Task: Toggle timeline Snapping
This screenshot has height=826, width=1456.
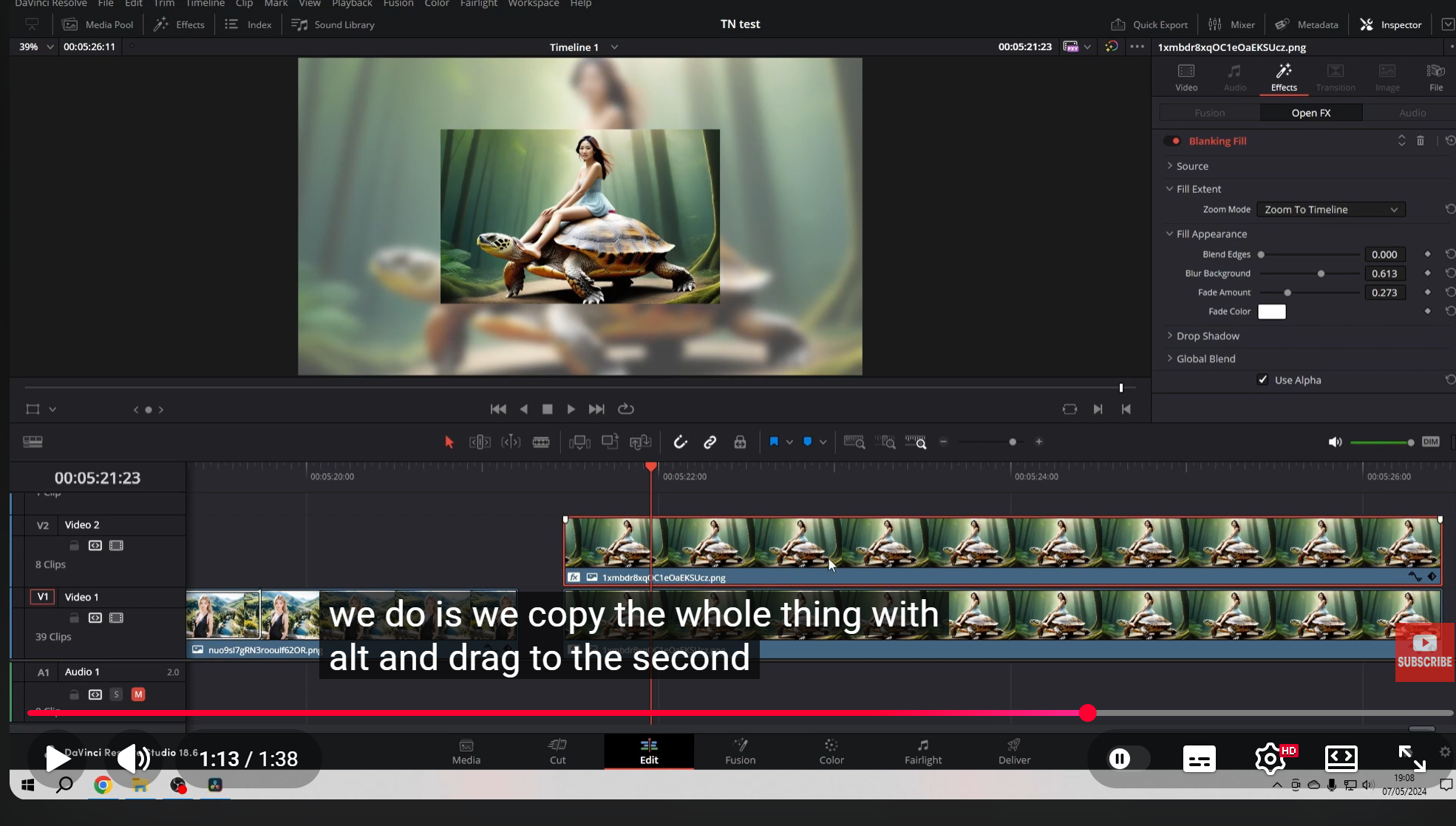Action: (x=680, y=442)
